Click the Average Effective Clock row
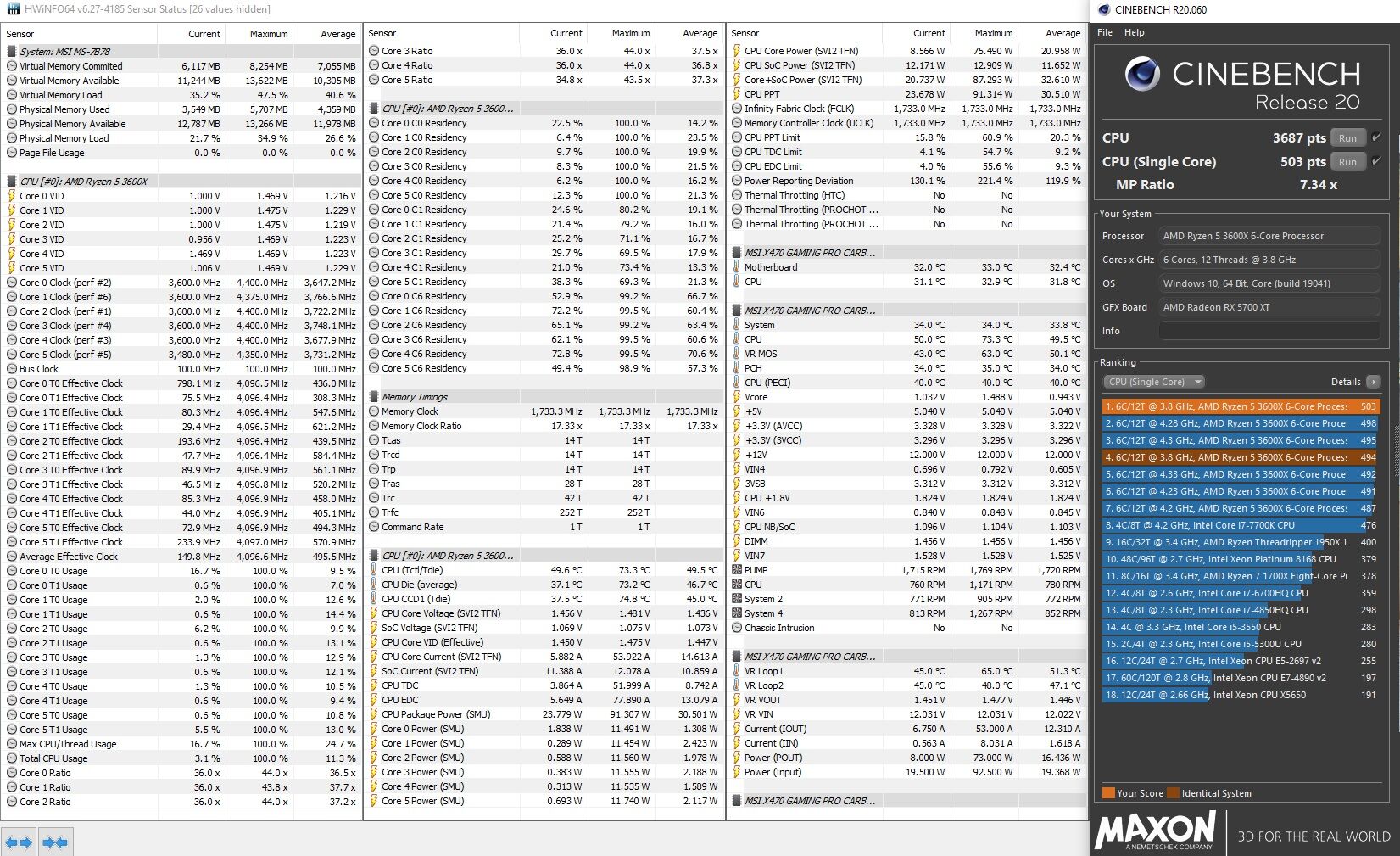 tap(181, 557)
